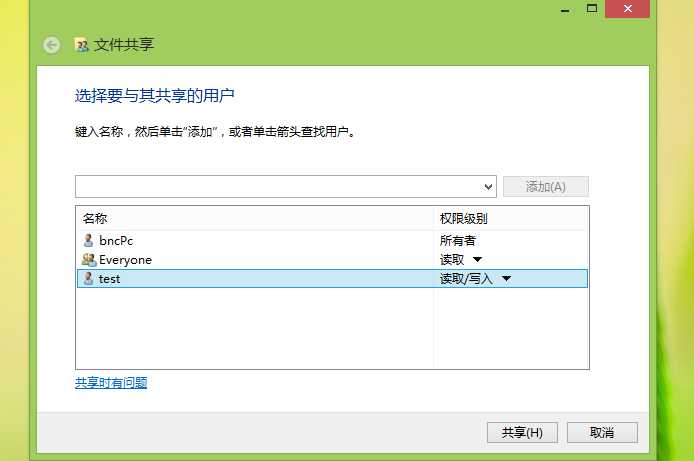
Task: Click the 取消 button
Action: [602, 432]
